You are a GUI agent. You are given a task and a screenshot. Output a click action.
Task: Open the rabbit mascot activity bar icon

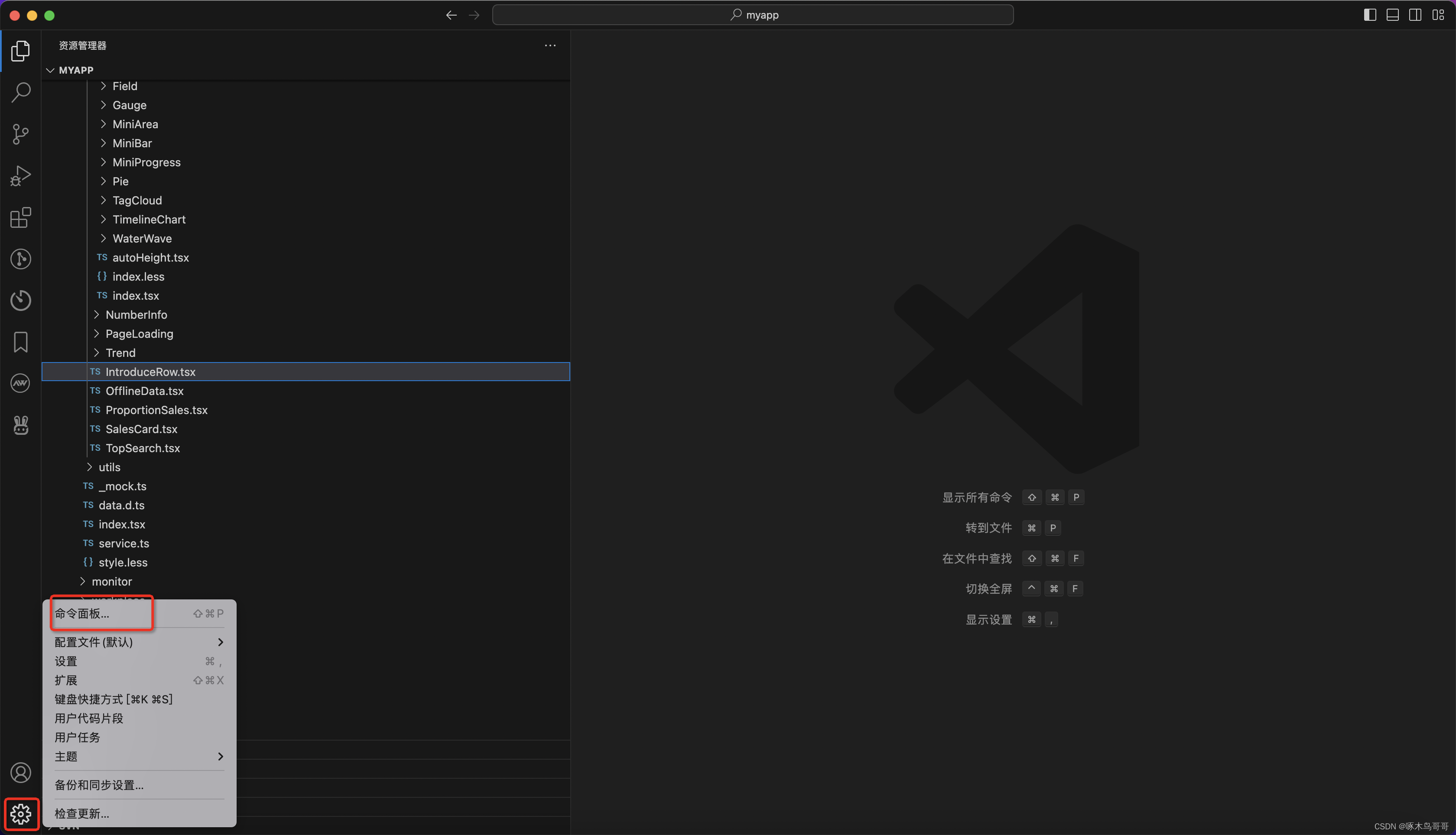click(21, 425)
